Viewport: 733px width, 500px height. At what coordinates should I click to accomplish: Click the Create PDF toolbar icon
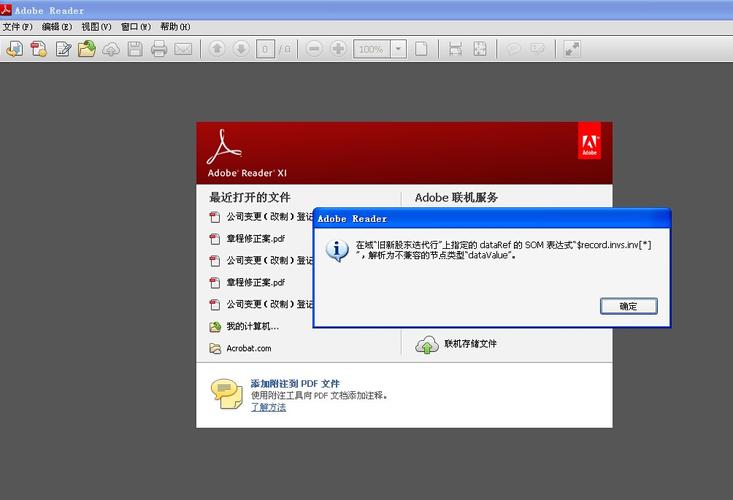coord(39,49)
